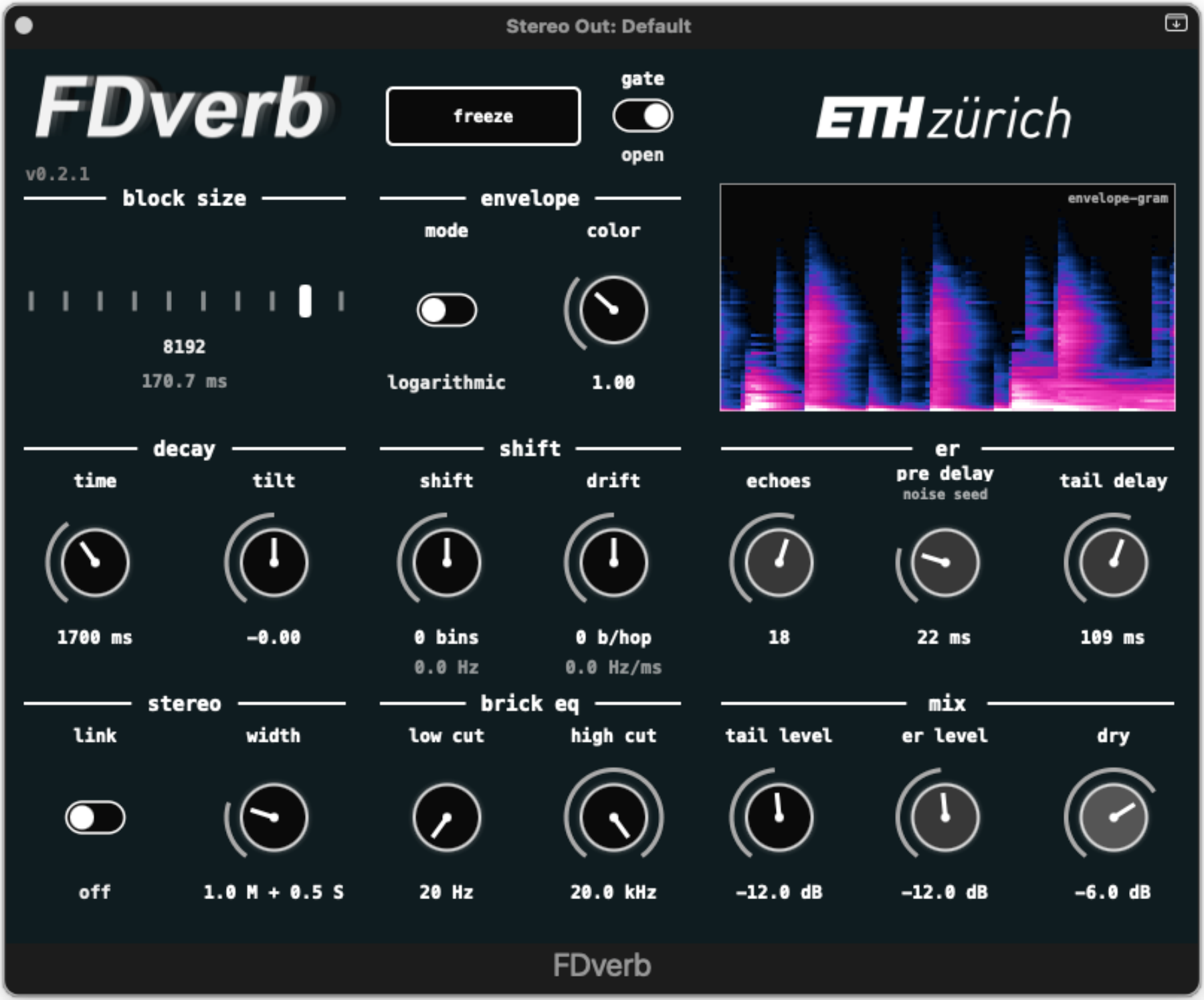This screenshot has width=1204, height=1000.
Task: Click the -0.00 tilt value
Action: pos(274,637)
